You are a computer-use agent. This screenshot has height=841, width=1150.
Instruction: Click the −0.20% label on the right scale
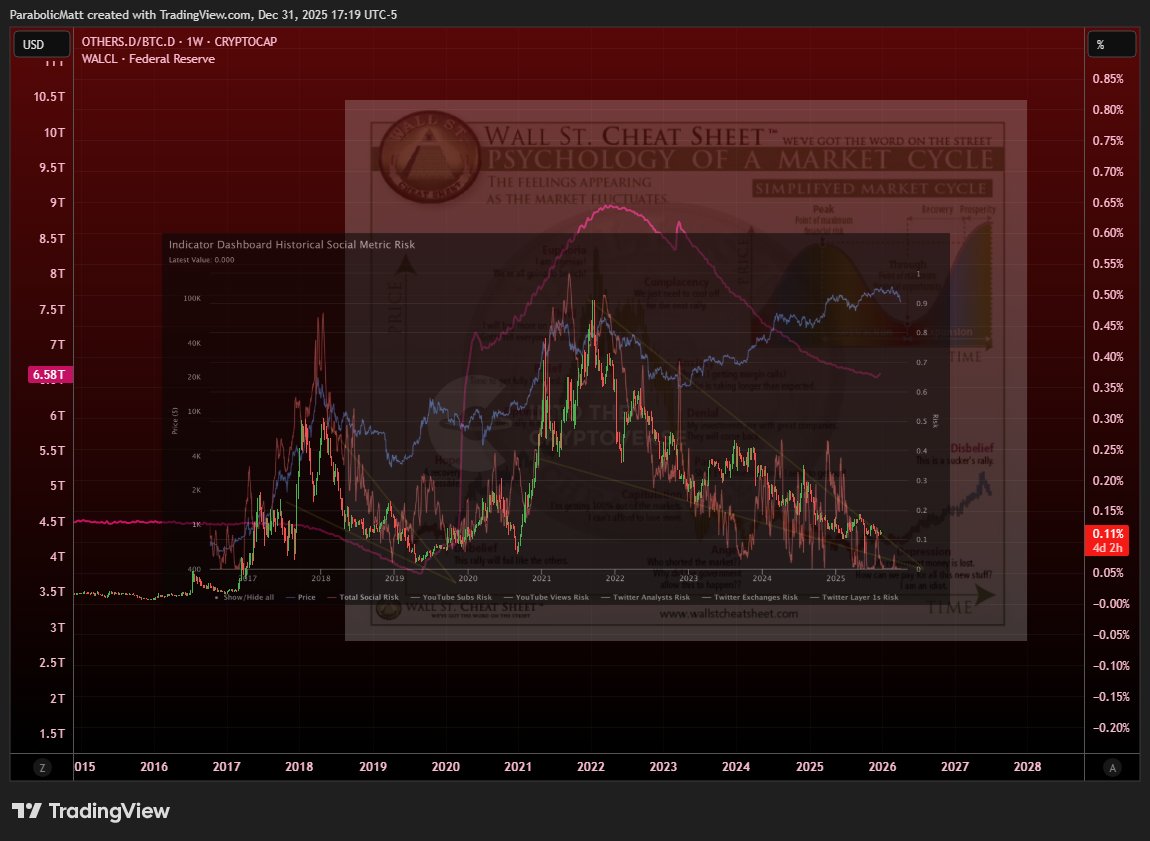1111,728
